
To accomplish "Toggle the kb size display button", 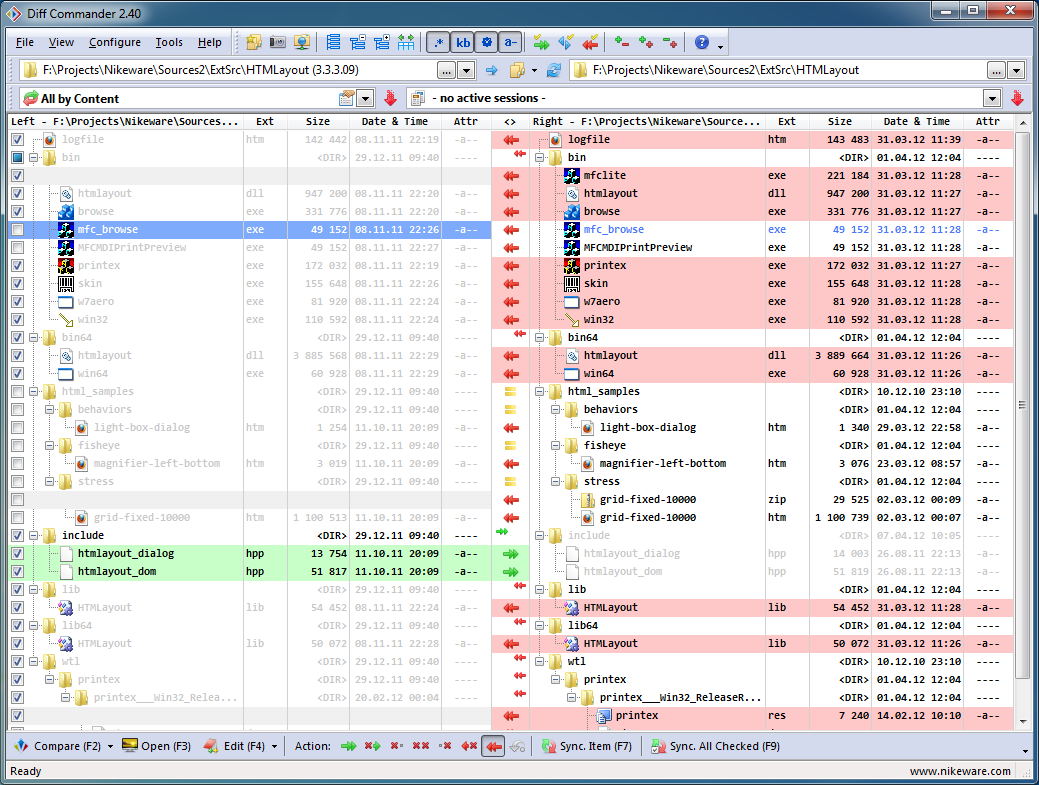I will [x=463, y=42].
